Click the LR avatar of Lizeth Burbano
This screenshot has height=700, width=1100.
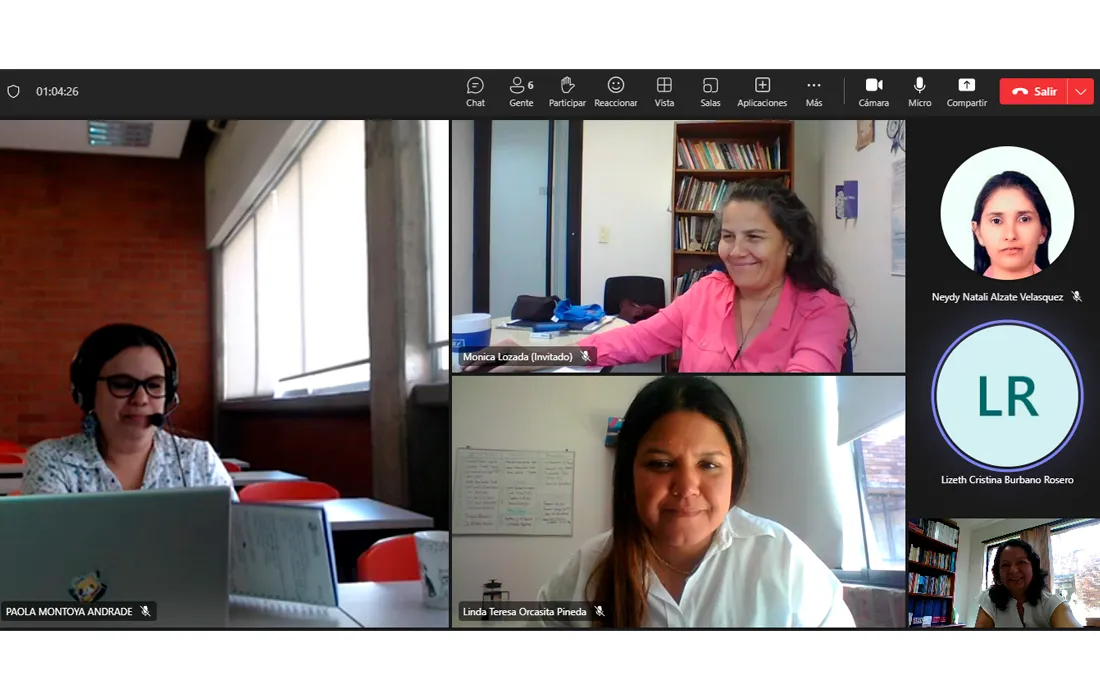(1007, 396)
